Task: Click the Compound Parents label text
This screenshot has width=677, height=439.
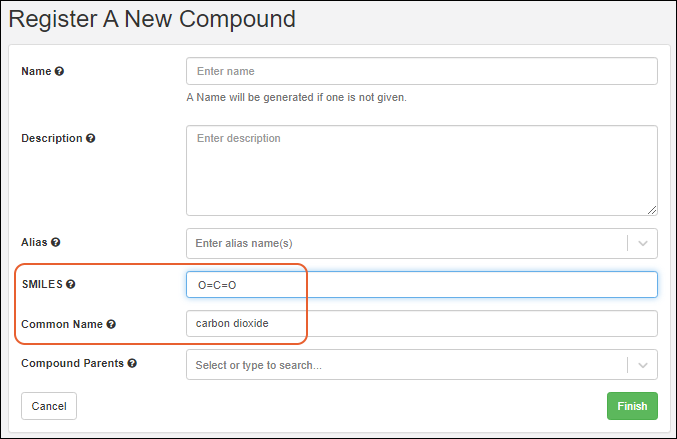Action: tap(72, 364)
